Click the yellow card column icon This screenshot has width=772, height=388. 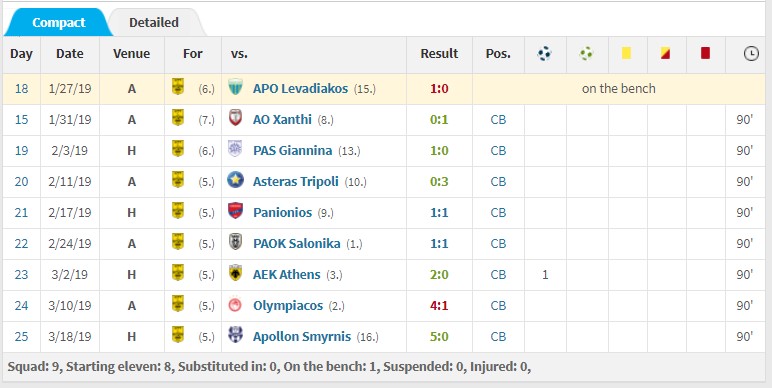point(626,53)
